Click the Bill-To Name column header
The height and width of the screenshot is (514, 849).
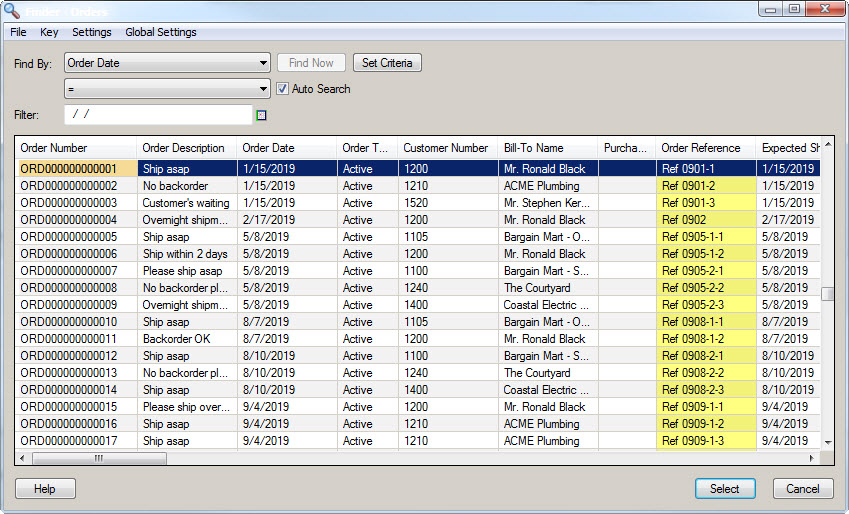[x=548, y=148]
